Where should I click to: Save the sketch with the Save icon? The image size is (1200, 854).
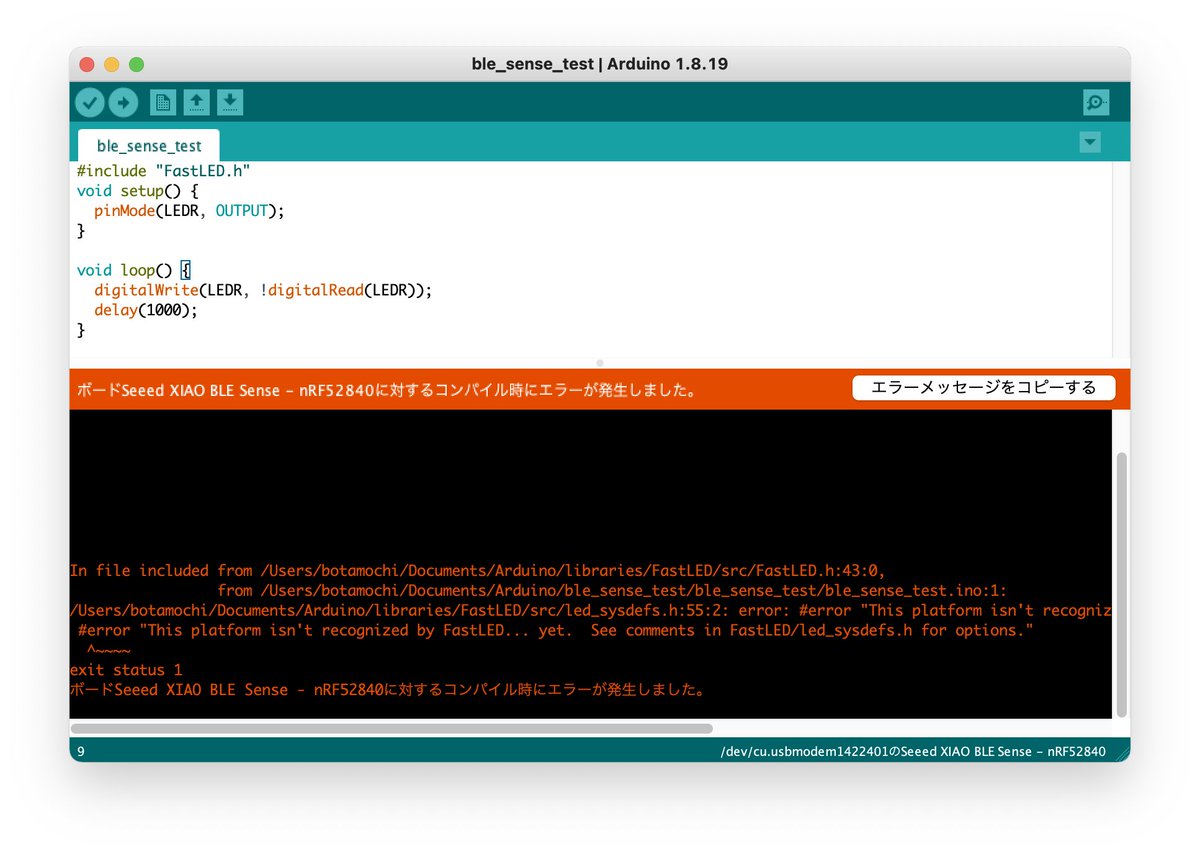[x=230, y=102]
